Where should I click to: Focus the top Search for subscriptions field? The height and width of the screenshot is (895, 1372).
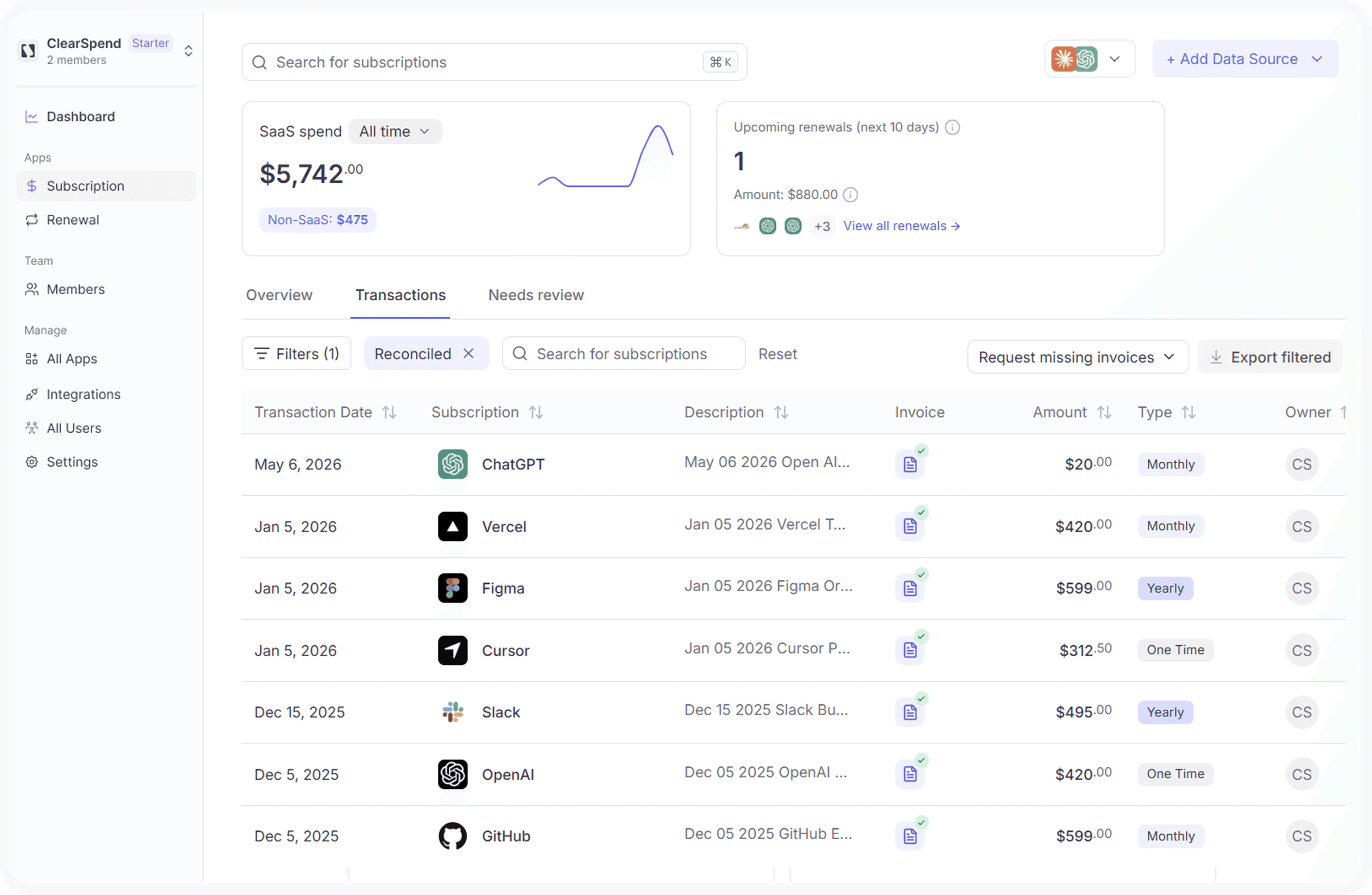click(494, 62)
